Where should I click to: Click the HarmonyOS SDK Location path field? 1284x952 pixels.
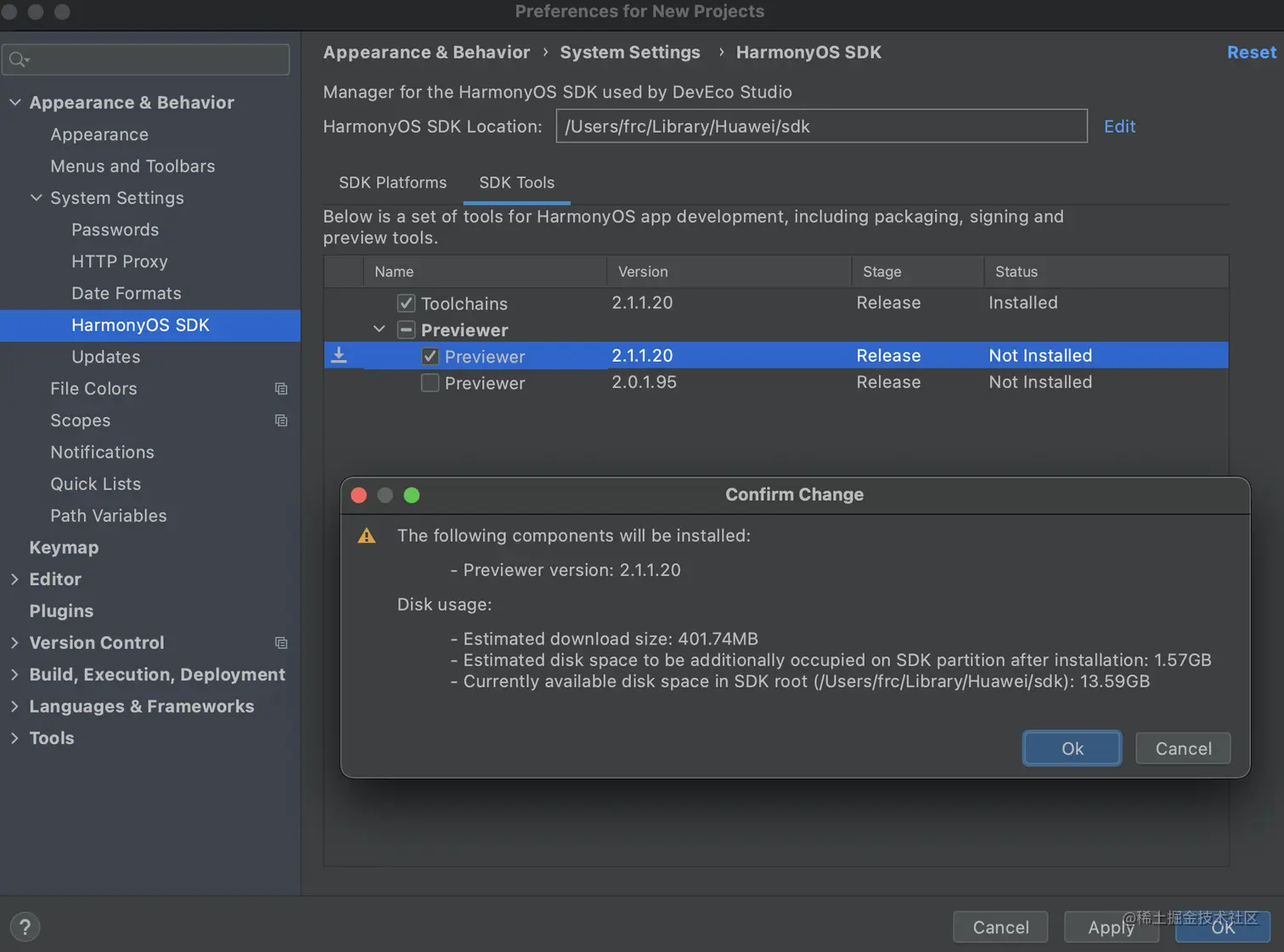821,127
